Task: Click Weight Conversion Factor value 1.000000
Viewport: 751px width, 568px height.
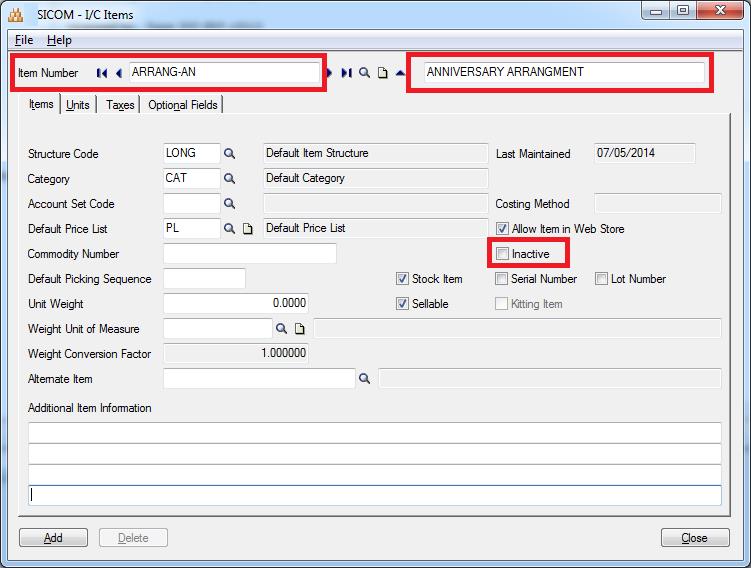Action: click(236, 353)
